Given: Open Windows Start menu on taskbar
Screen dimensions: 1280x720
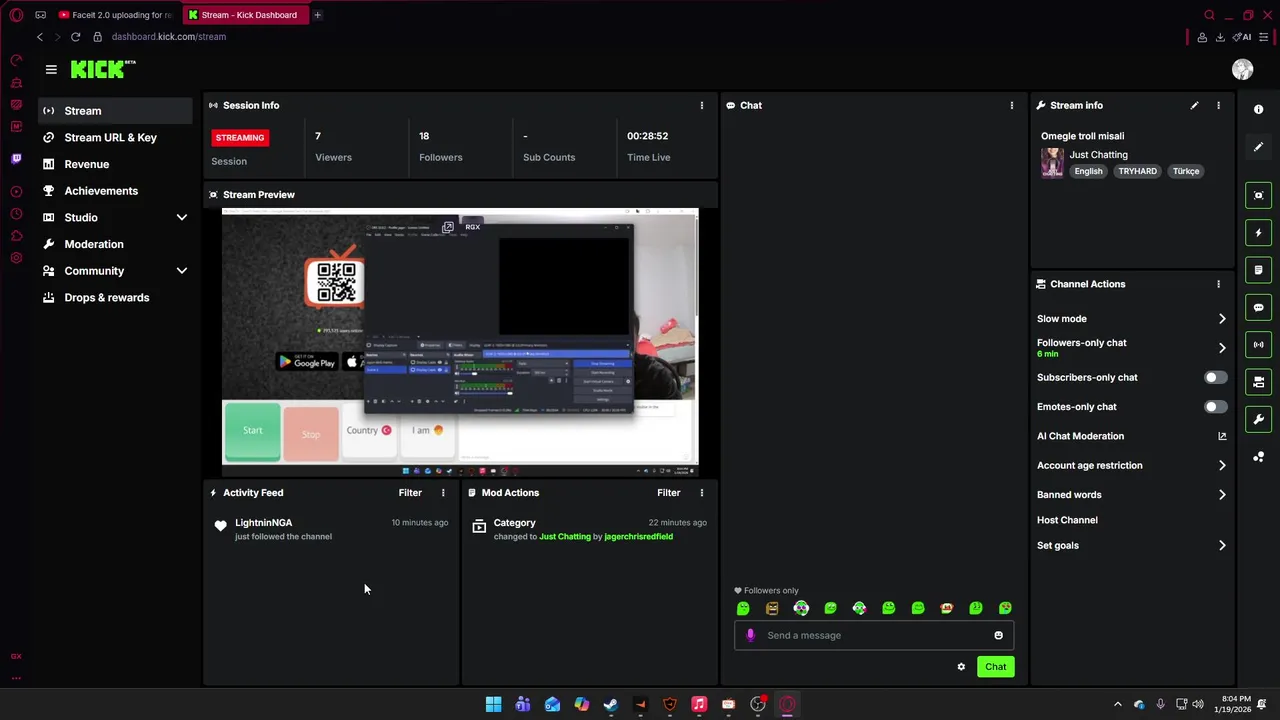Looking at the screenshot, I should coord(493,705).
